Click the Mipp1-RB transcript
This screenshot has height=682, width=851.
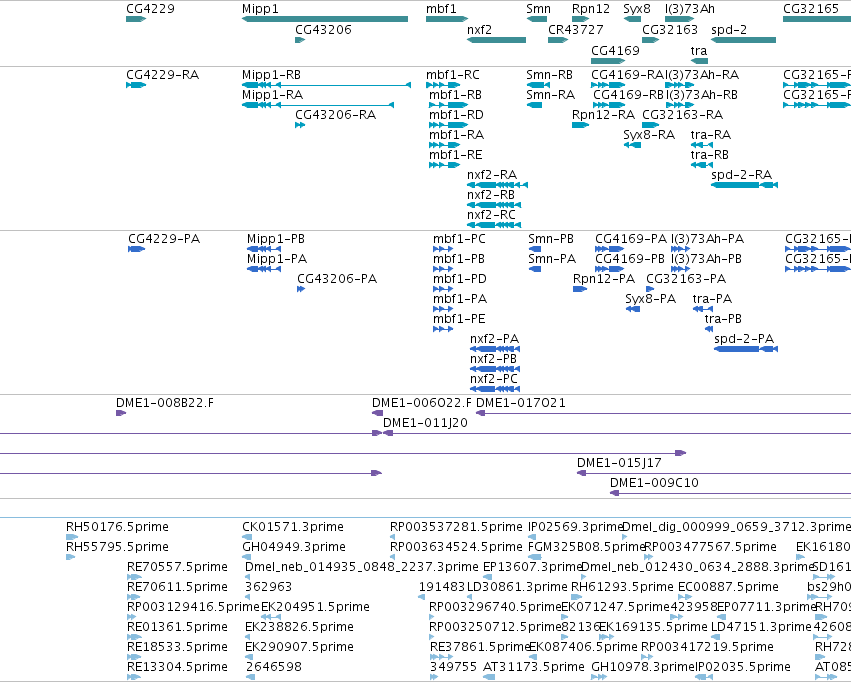pos(326,85)
